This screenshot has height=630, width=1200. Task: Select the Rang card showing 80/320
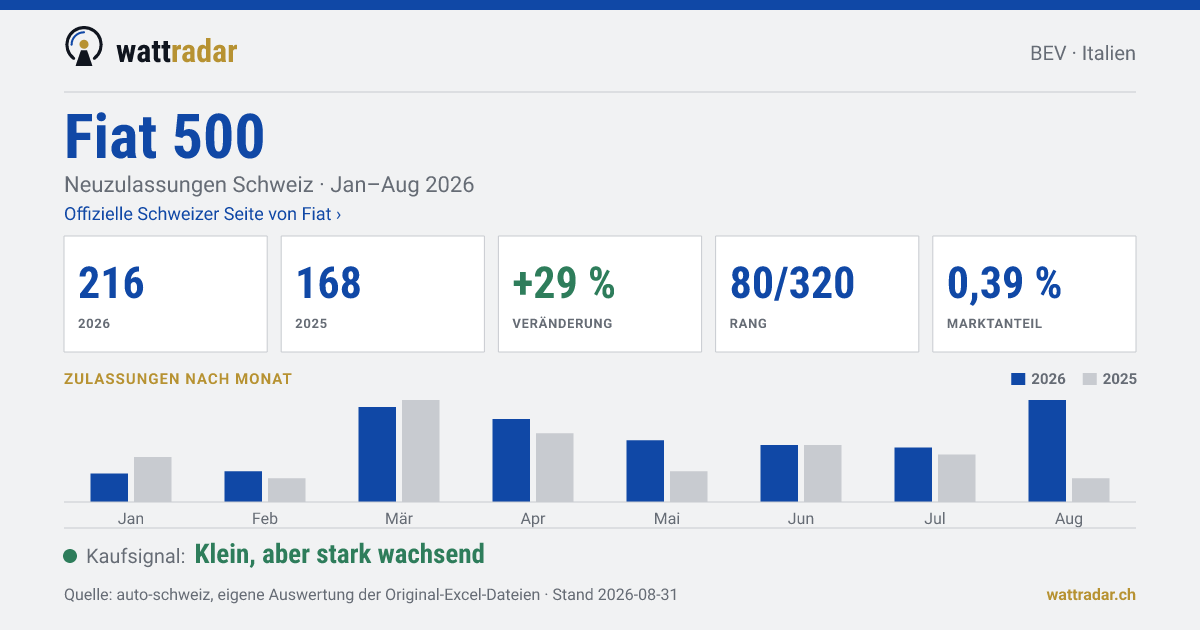(817, 294)
